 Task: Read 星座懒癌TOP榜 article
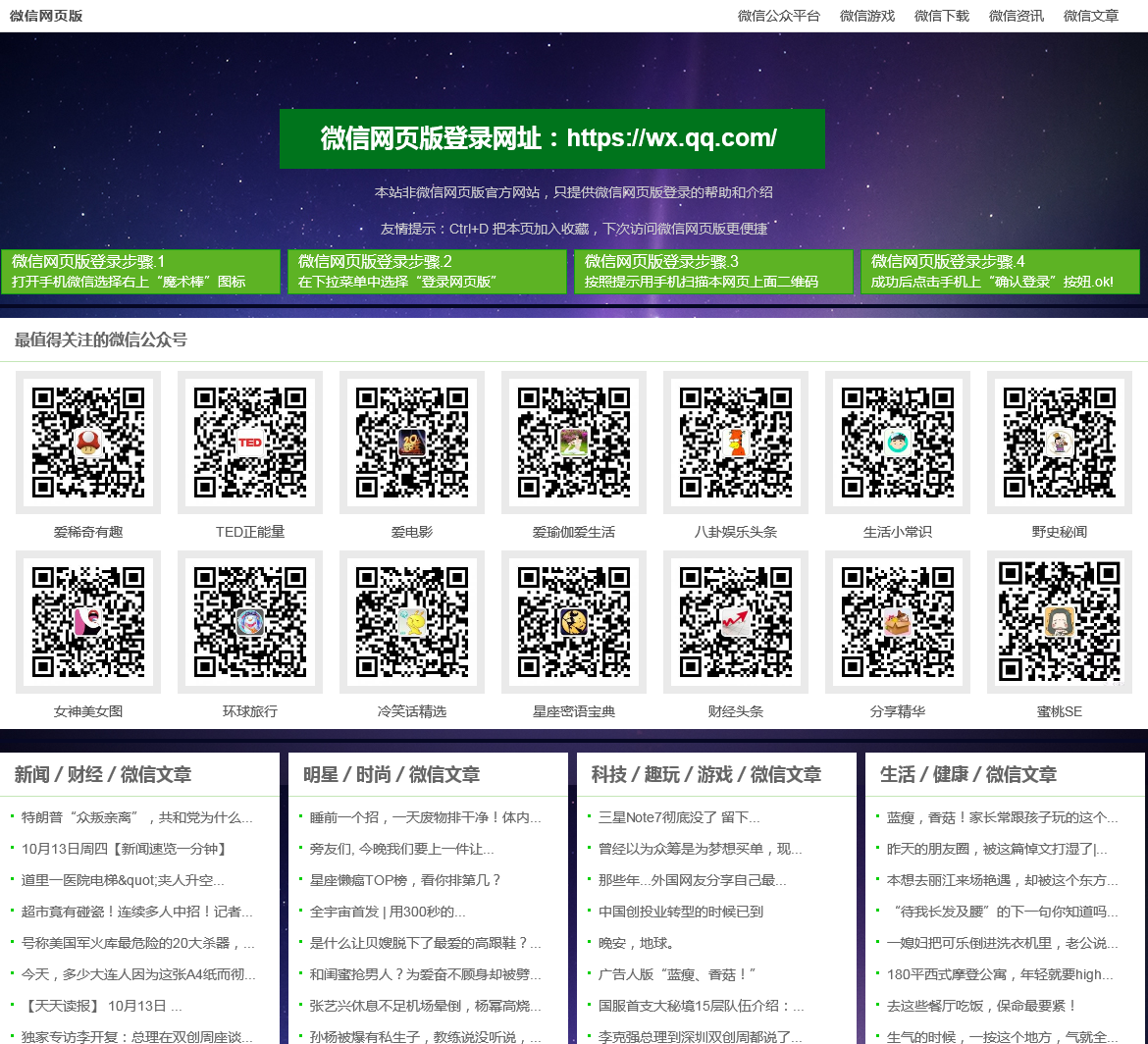coord(404,881)
